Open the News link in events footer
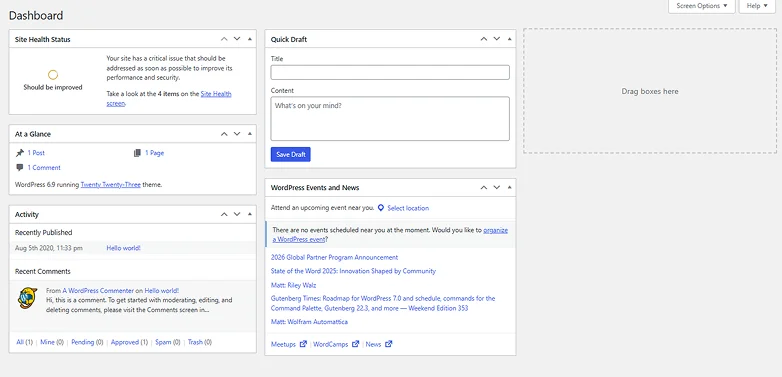This screenshot has width=782, height=377. (373, 344)
